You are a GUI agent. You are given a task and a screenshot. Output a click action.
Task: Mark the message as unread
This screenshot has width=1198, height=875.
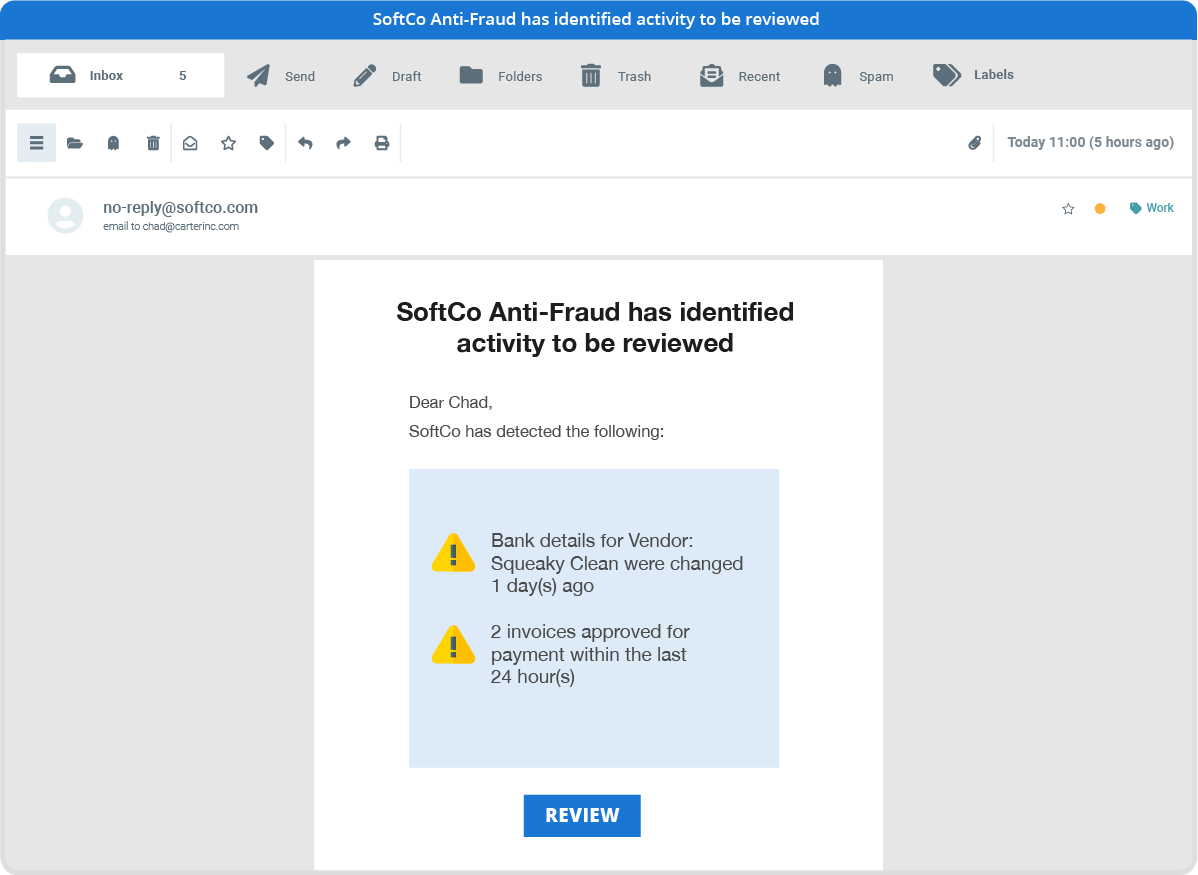pos(190,143)
